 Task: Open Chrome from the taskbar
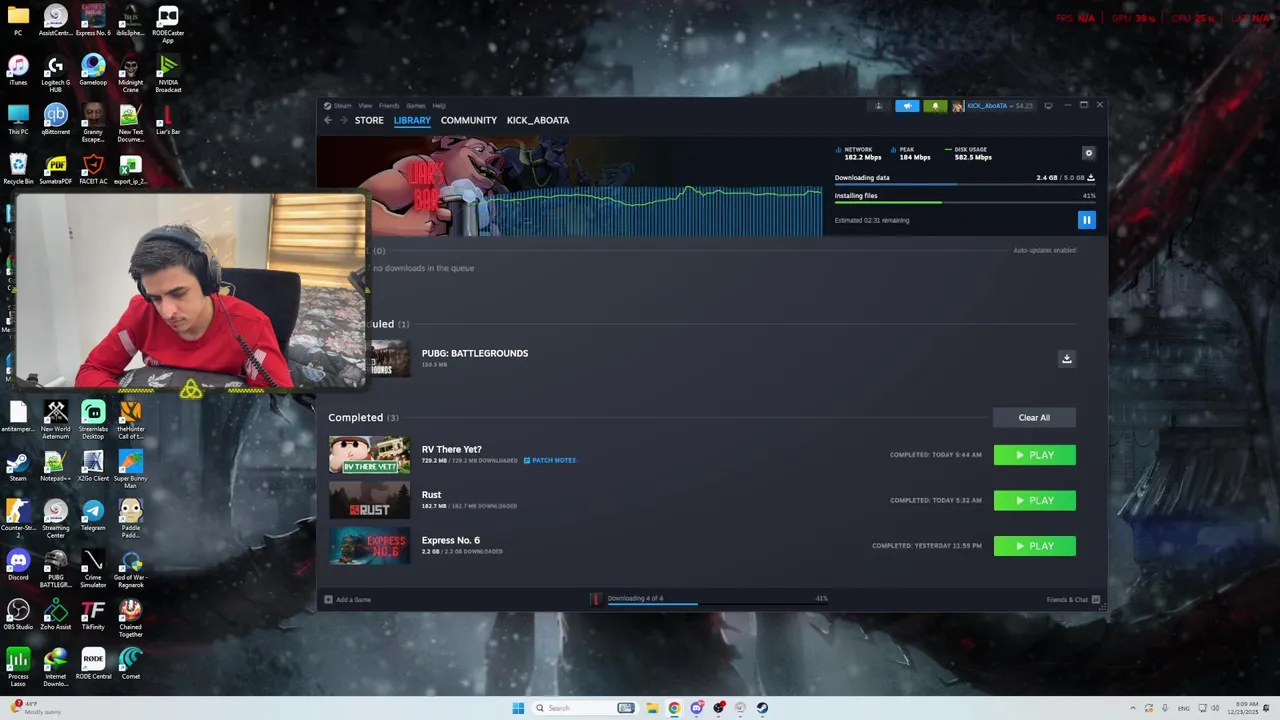[x=674, y=708]
